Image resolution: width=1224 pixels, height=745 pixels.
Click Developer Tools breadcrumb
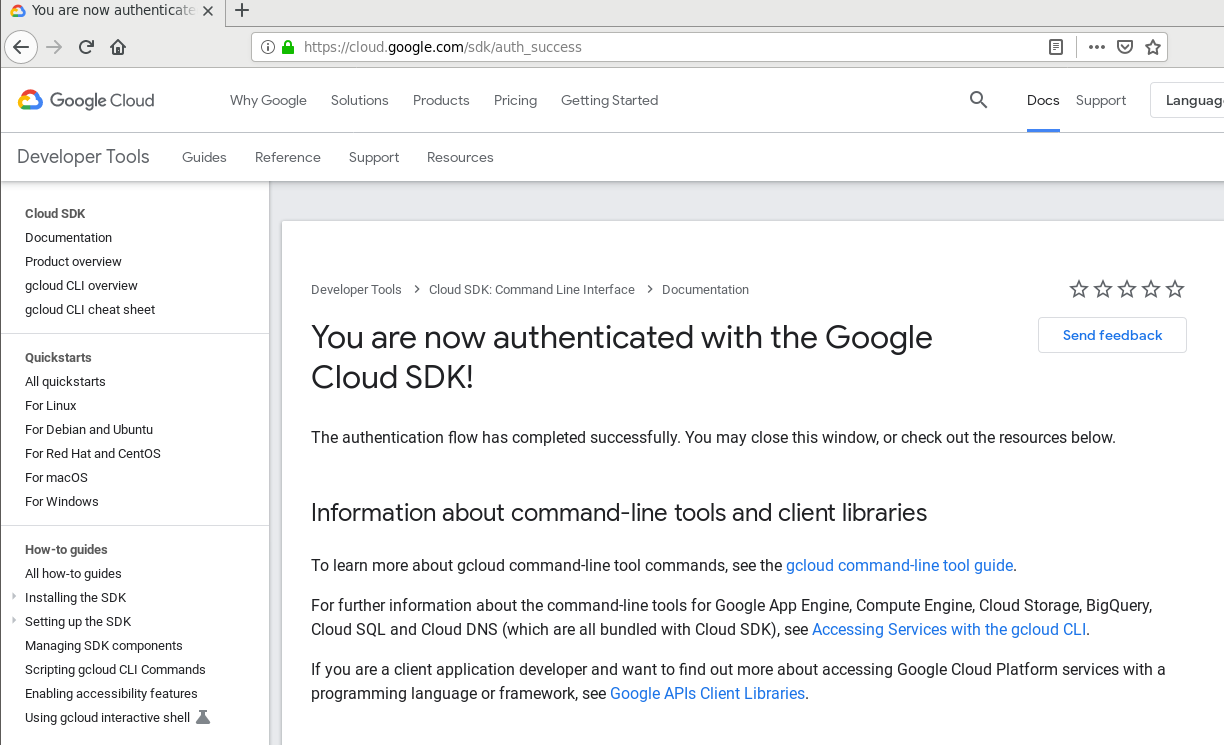point(356,289)
